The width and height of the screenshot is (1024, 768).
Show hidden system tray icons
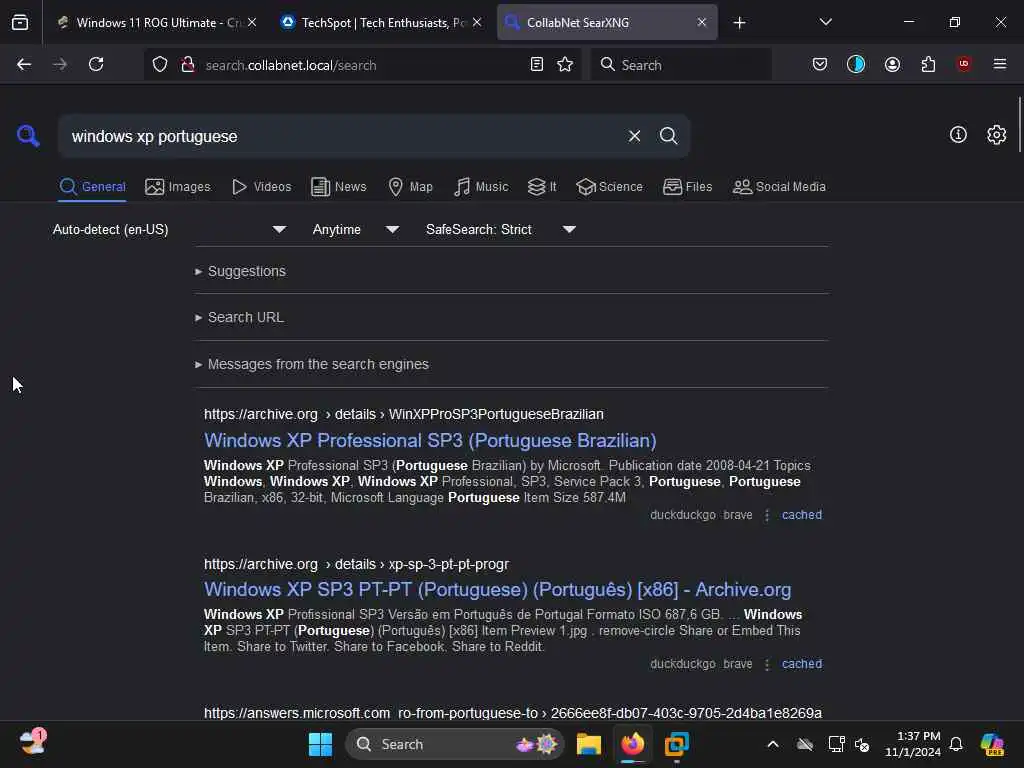point(773,744)
